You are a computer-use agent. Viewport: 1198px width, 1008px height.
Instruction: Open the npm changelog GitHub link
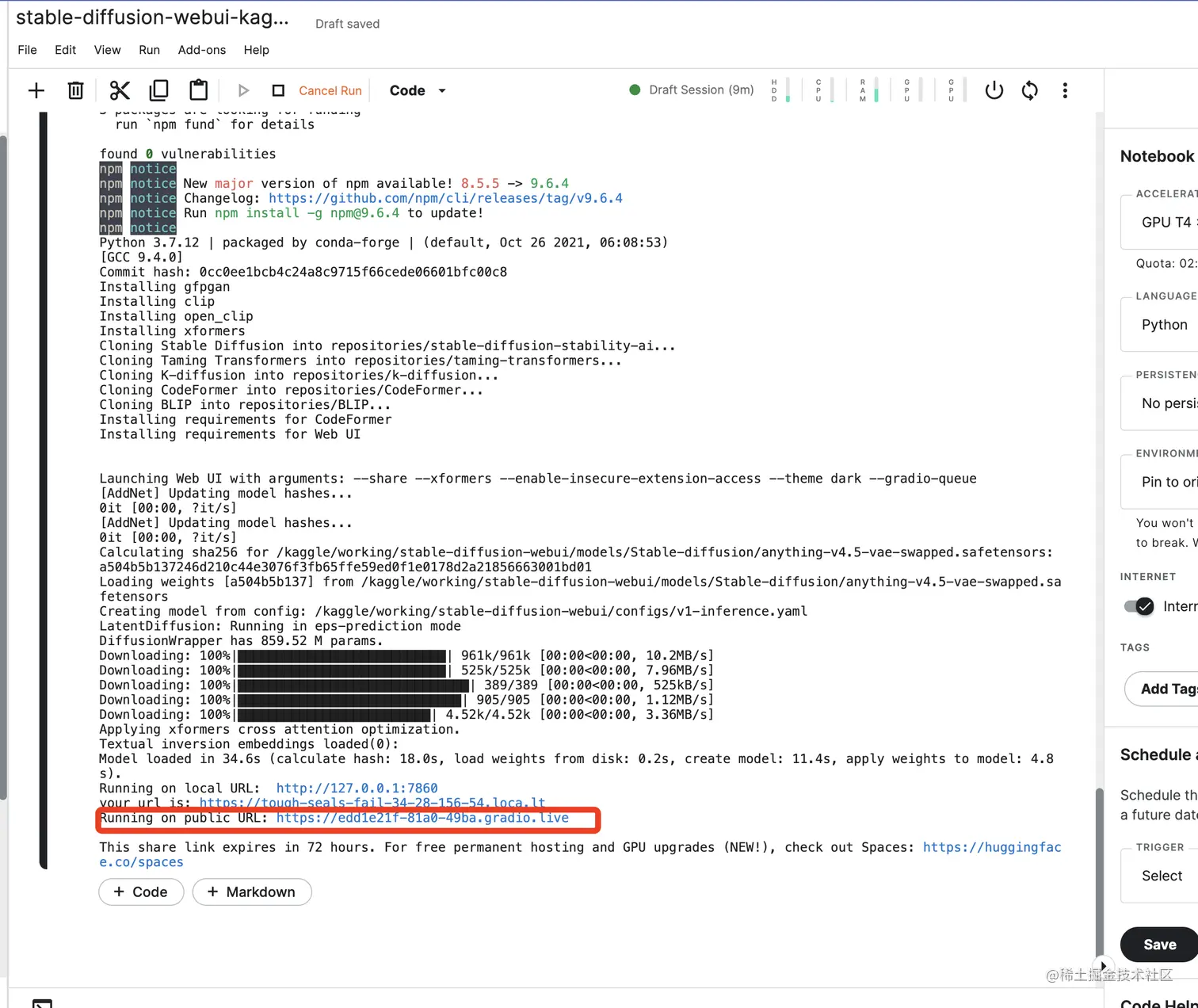pos(445,198)
